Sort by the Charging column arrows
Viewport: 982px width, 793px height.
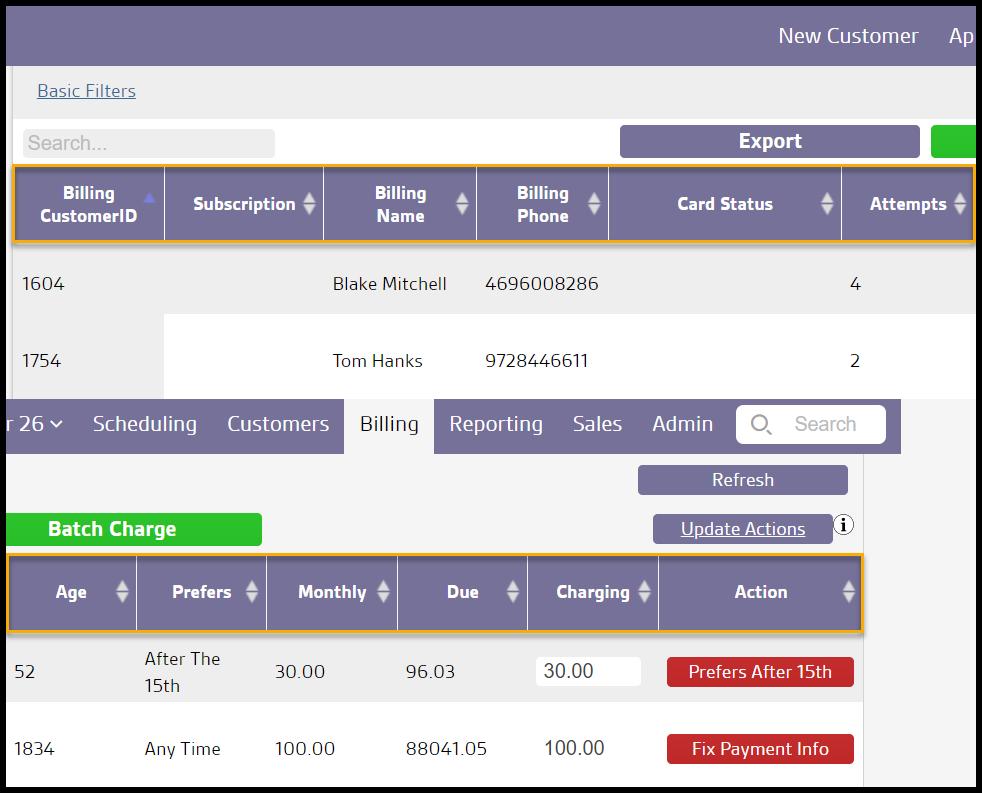click(643, 592)
